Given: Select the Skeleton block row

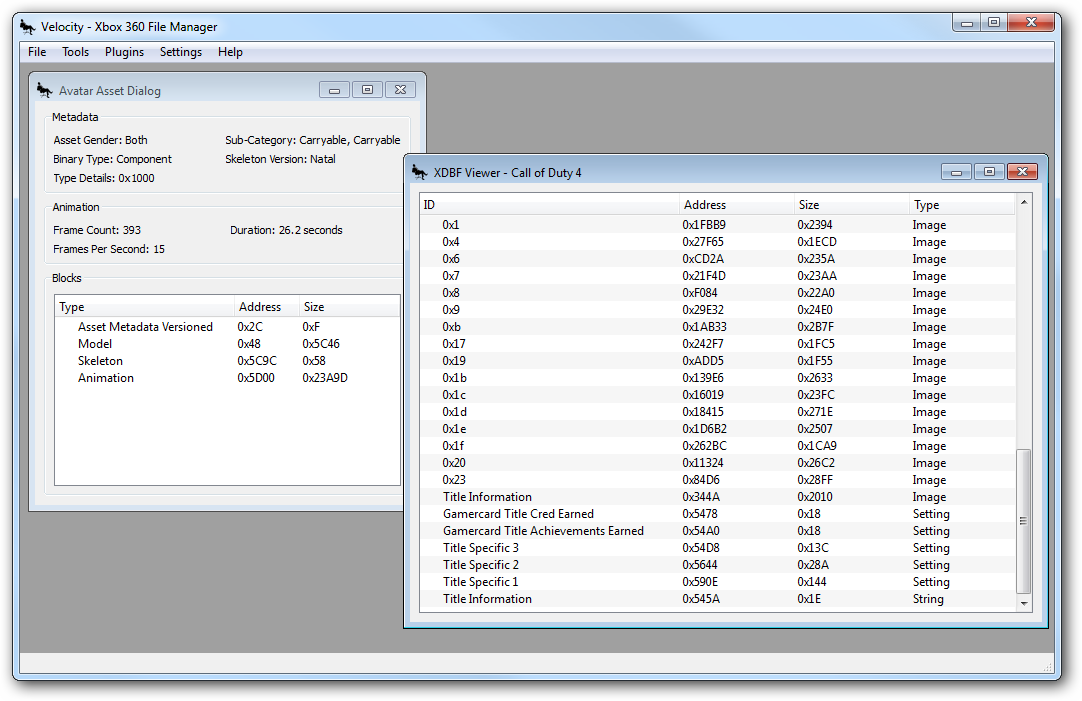Looking at the screenshot, I should click(x=227, y=361).
